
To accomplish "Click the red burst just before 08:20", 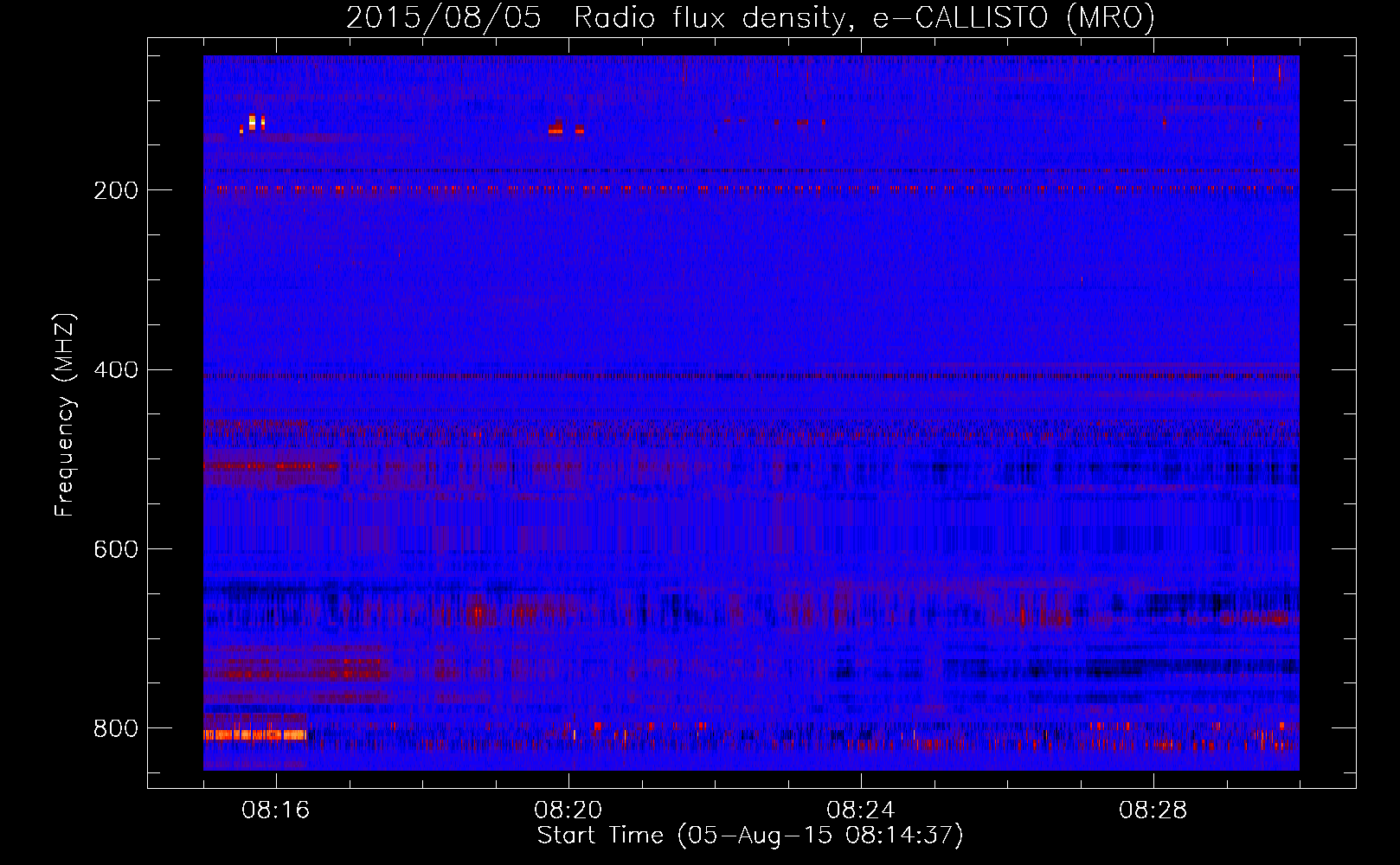I will tap(556, 129).
